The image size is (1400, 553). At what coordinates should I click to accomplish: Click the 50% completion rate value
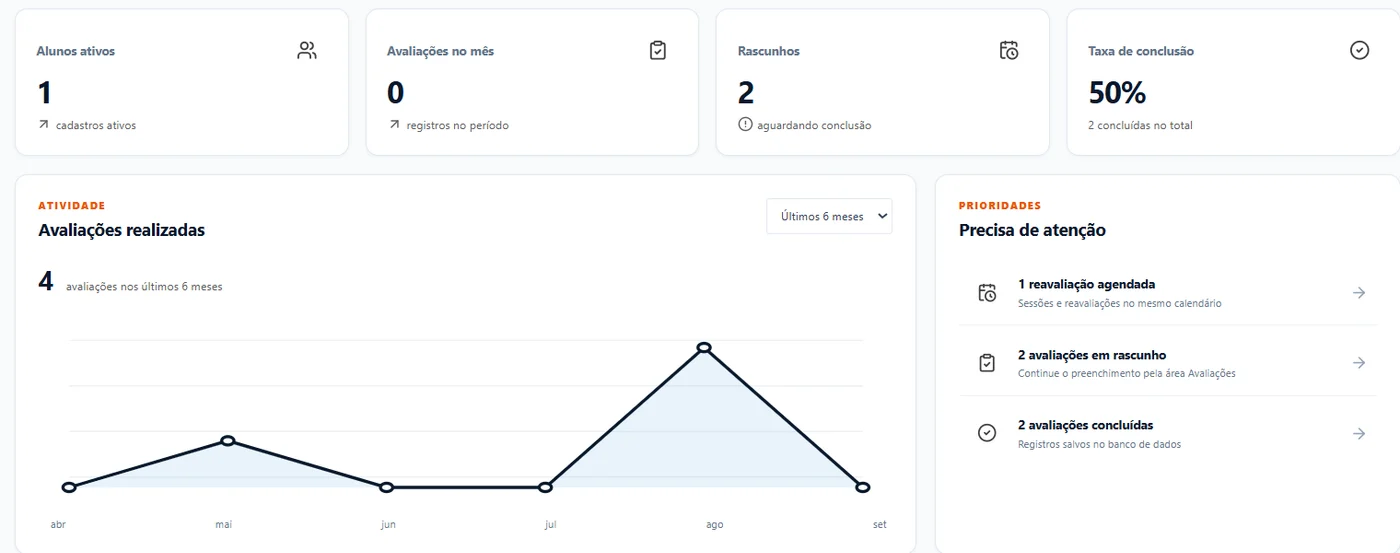[1117, 92]
